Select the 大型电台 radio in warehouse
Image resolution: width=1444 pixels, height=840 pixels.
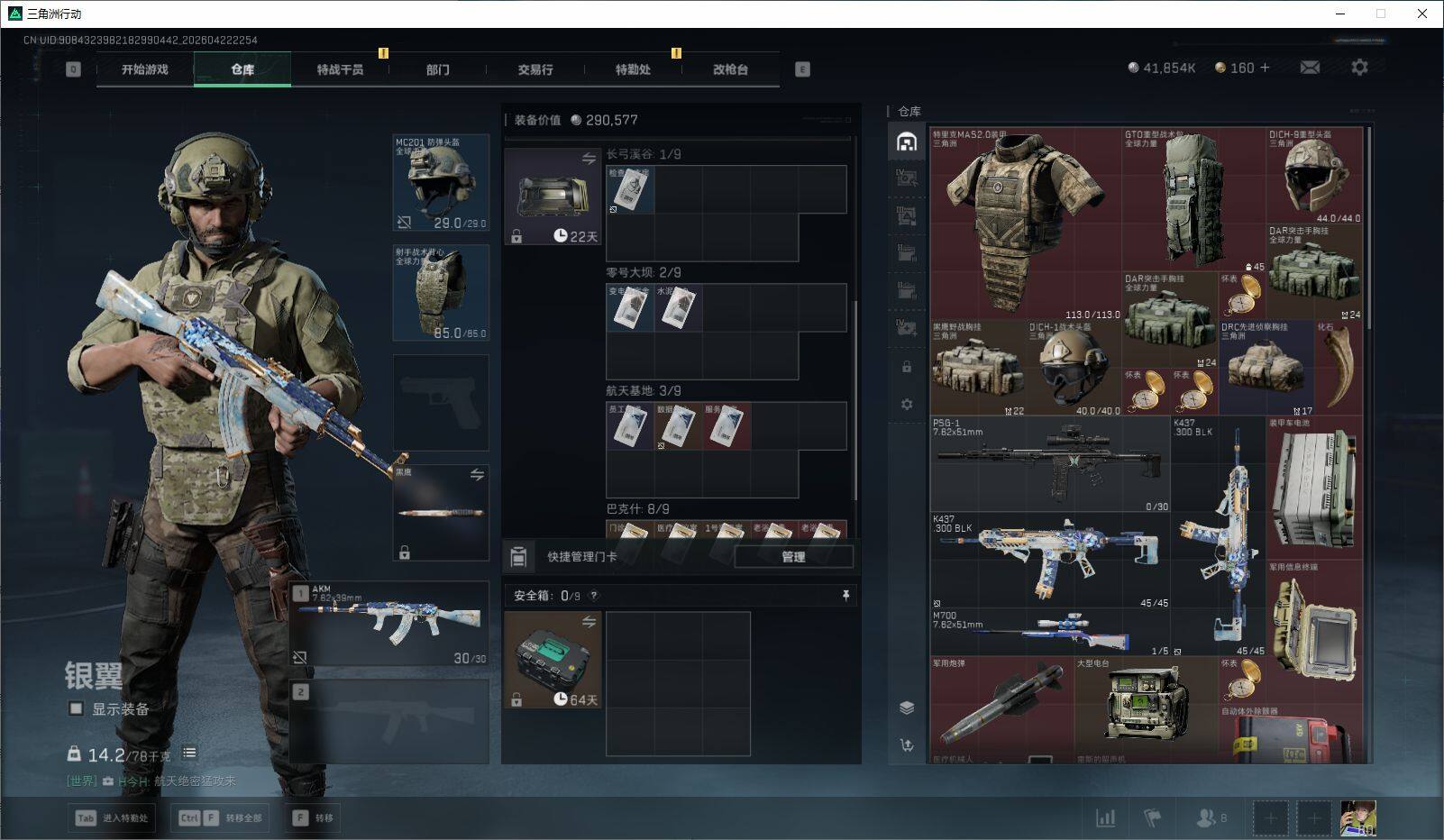point(1146,705)
